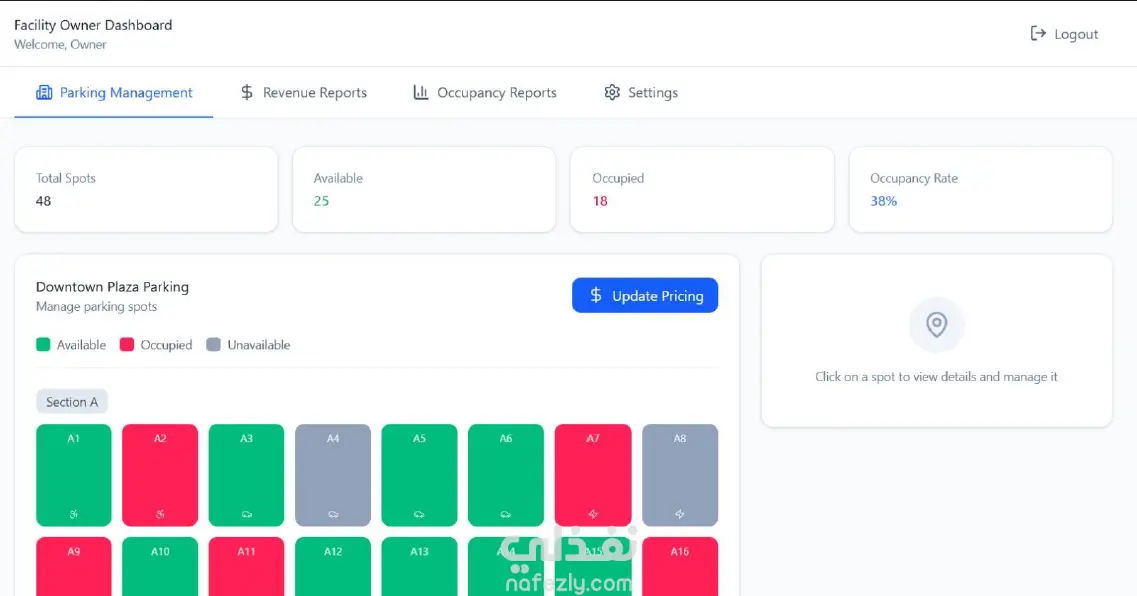Select available parking spot A13
This screenshot has height=596, width=1137.
419,566
